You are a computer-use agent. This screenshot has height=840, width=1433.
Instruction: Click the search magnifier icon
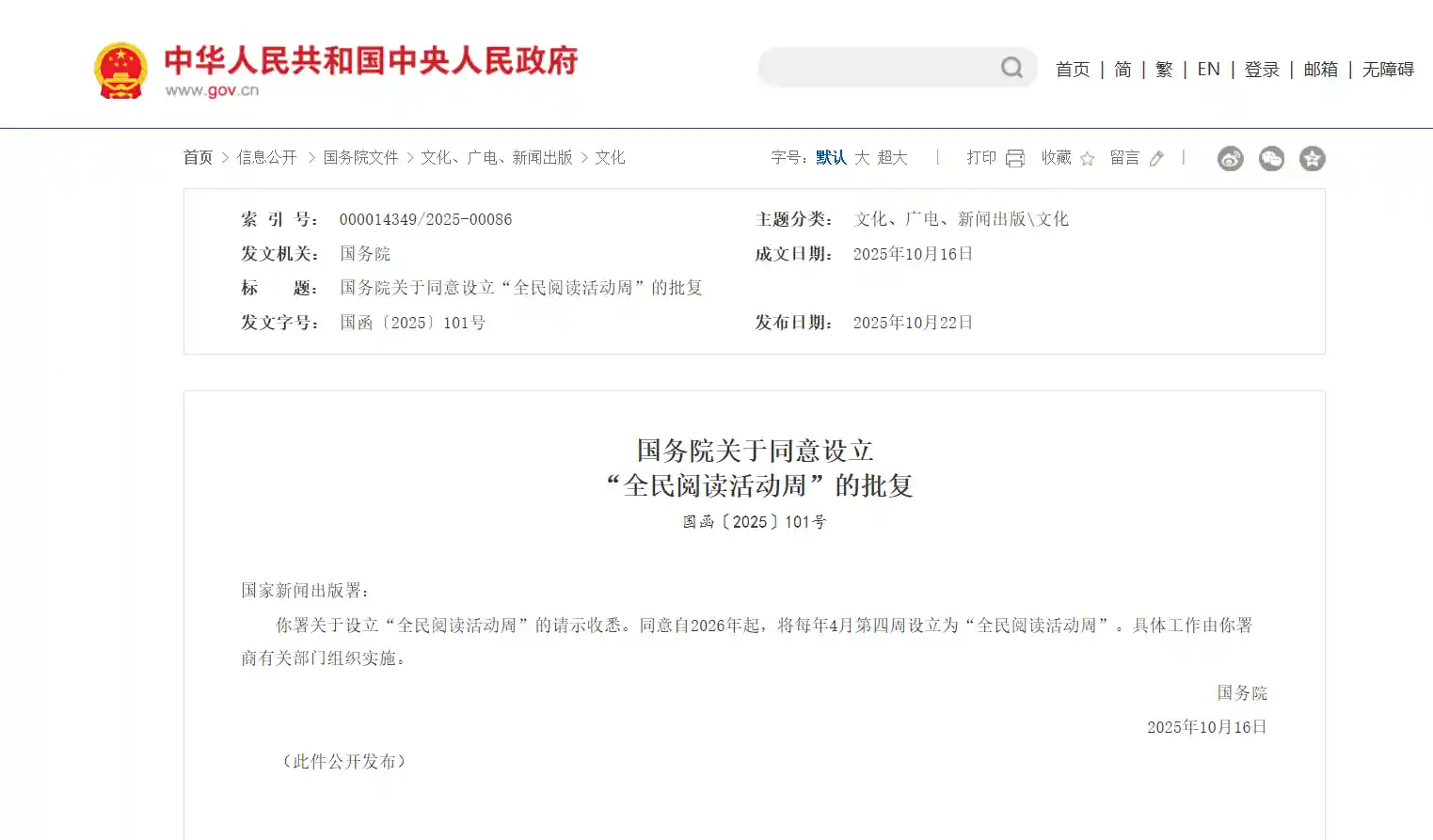pos(1011,67)
